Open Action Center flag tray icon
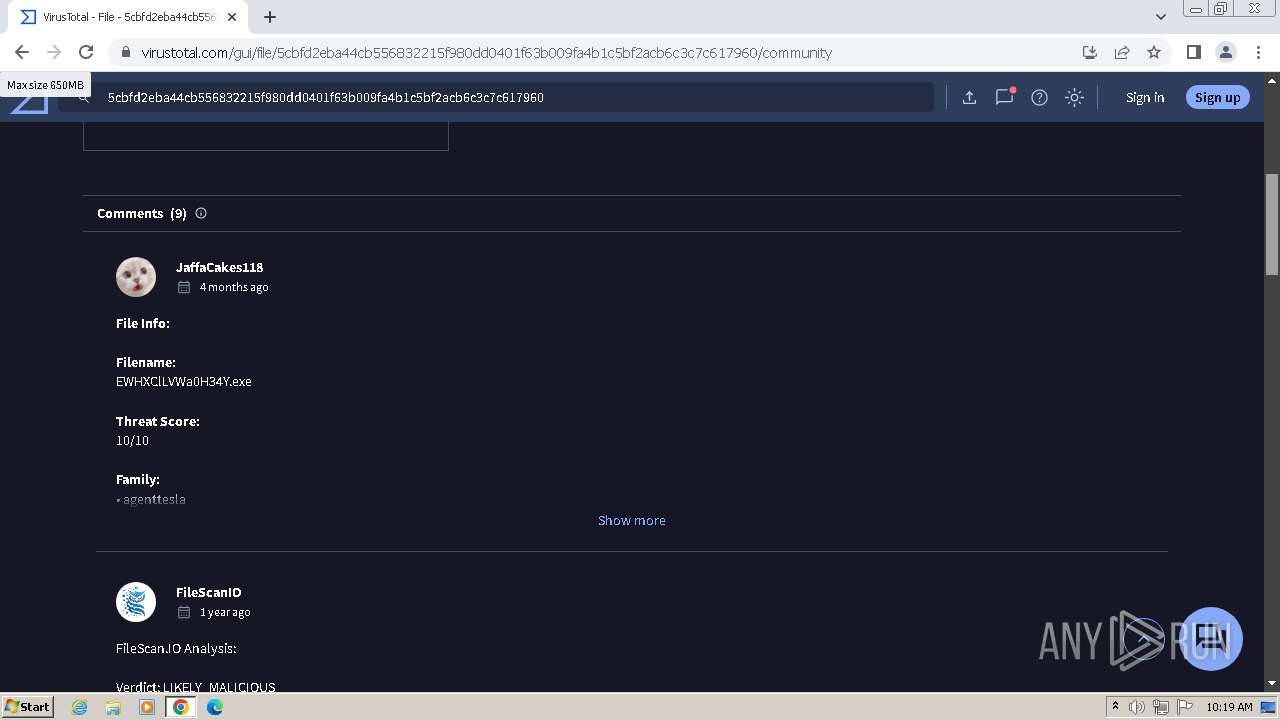1280x720 pixels. tap(1183, 707)
